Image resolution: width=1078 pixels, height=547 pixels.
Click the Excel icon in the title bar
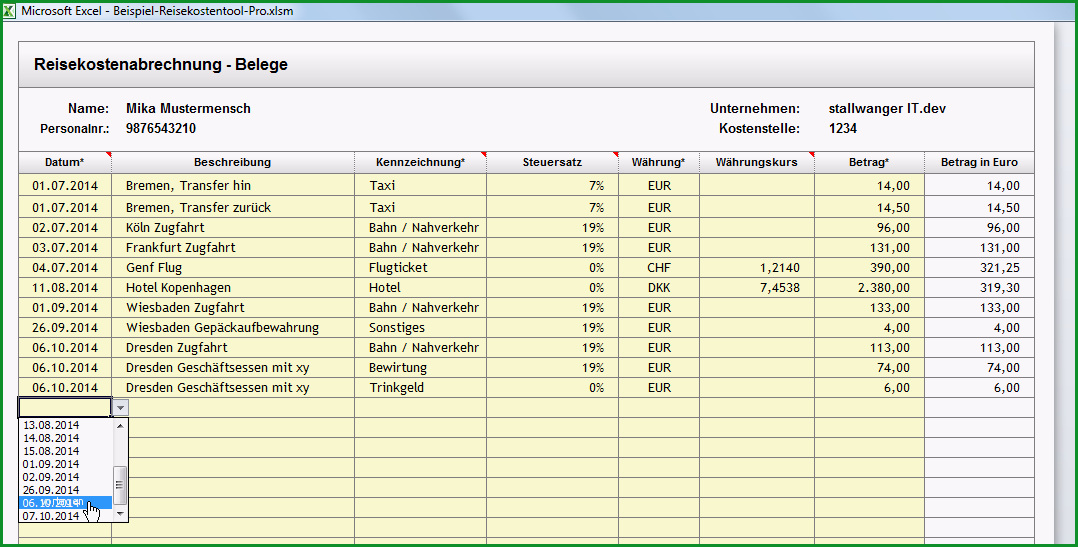click(10, 11)
